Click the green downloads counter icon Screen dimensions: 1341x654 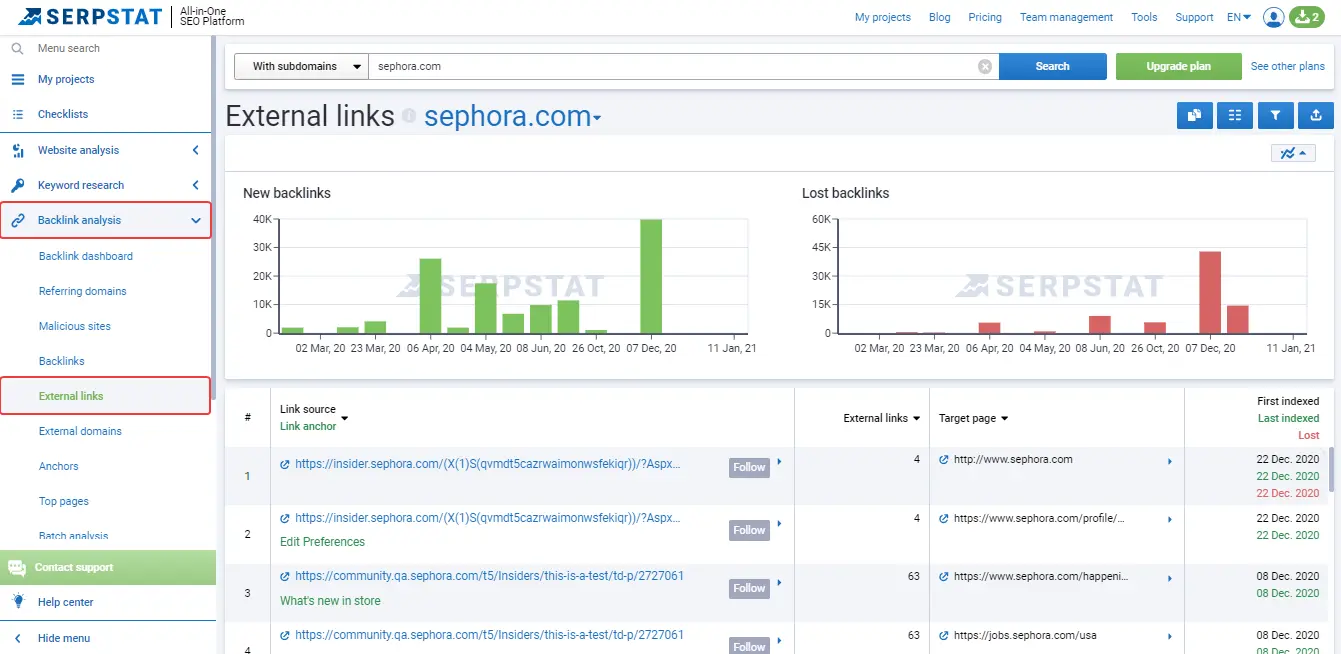coord(1306,16)
